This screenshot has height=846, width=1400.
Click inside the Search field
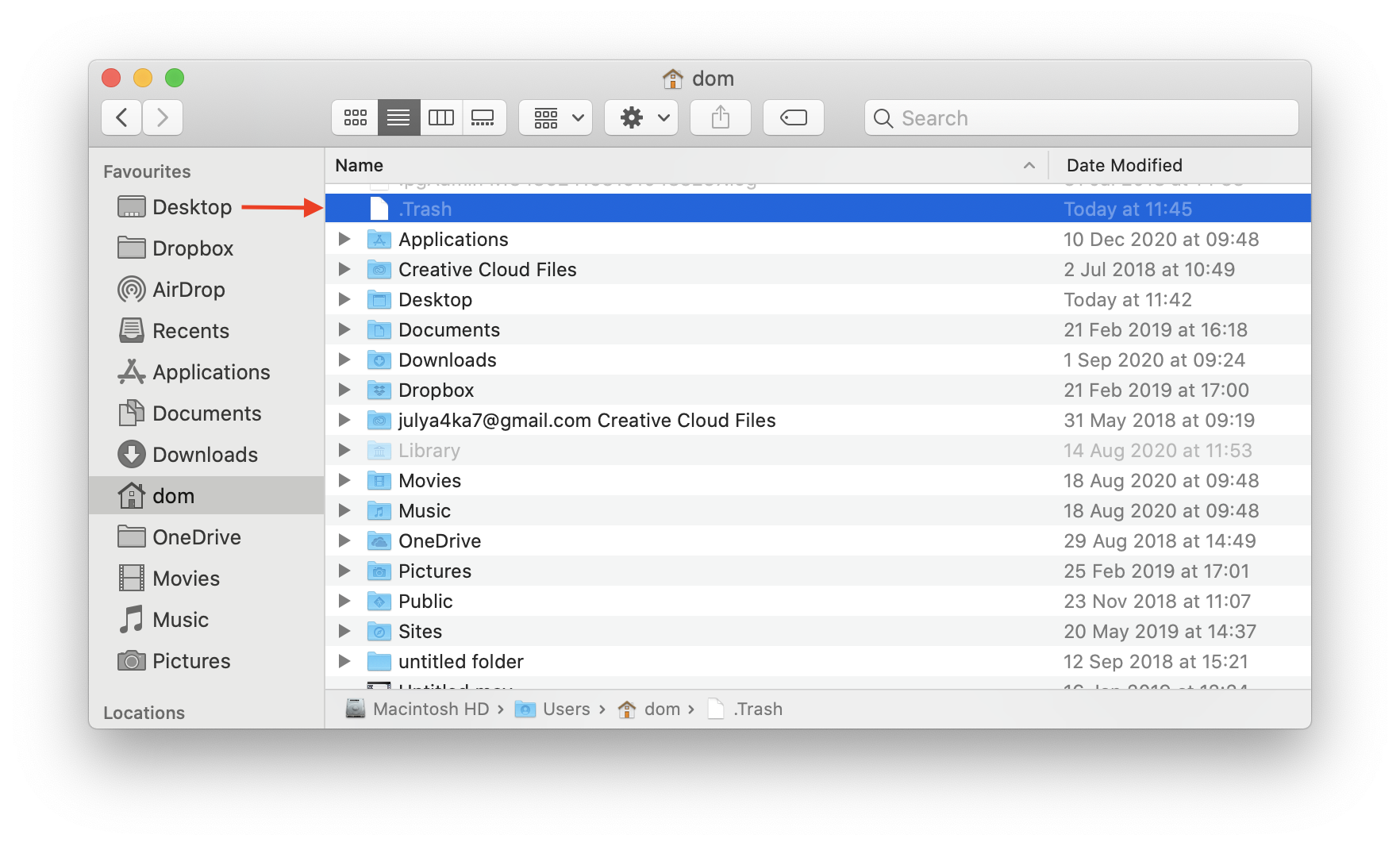click(1082, 117)
